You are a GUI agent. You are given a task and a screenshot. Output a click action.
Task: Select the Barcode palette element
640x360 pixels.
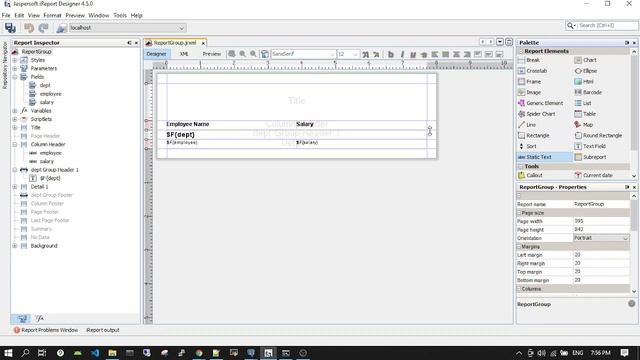[x=588, y=92]
